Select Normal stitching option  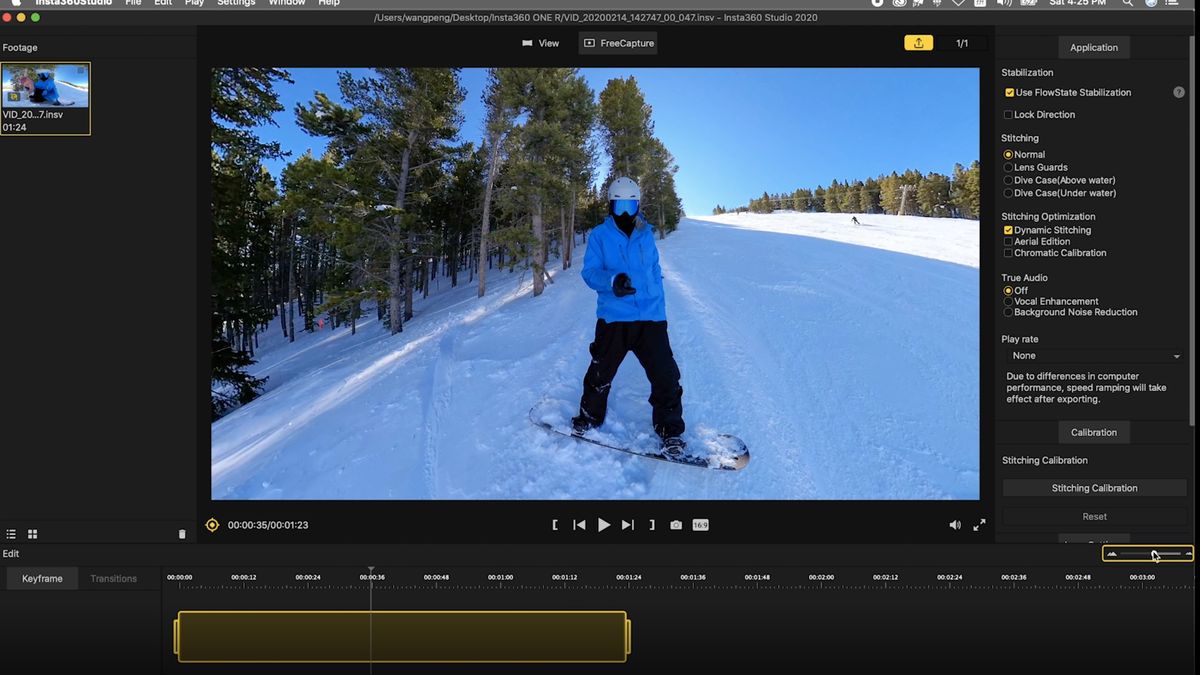(x=1008, y=155)
